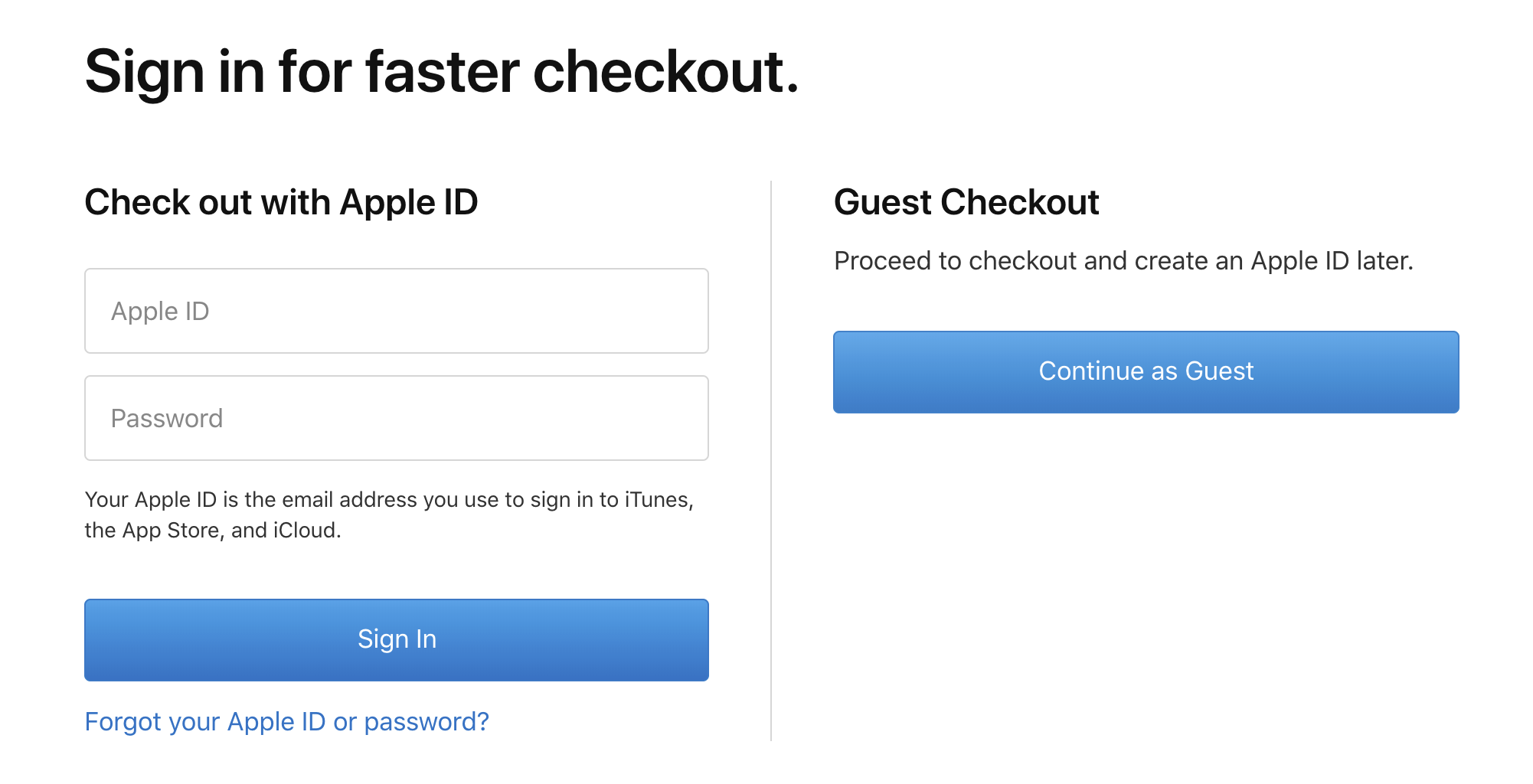Click the Apple ID input field
This screenshot has width=1533, height=784.
pos(396,311)
